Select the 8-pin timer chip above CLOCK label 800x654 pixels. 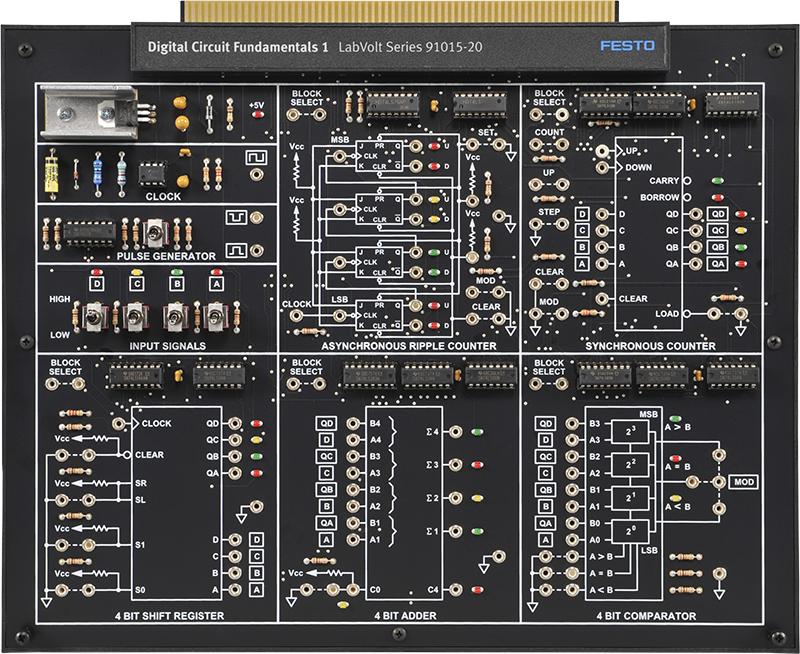pos(151,171)
